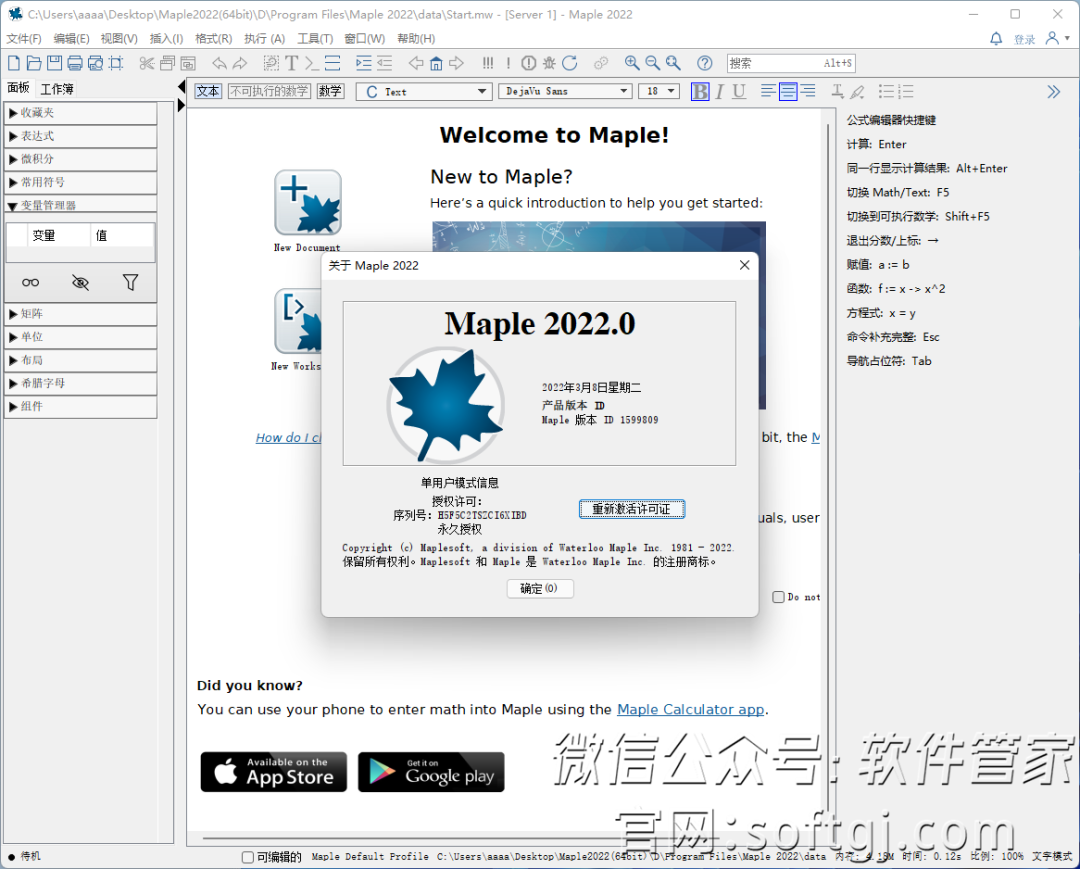Open the debugger bug icon
The image size is (1080, 869).
tap(549, 63)
